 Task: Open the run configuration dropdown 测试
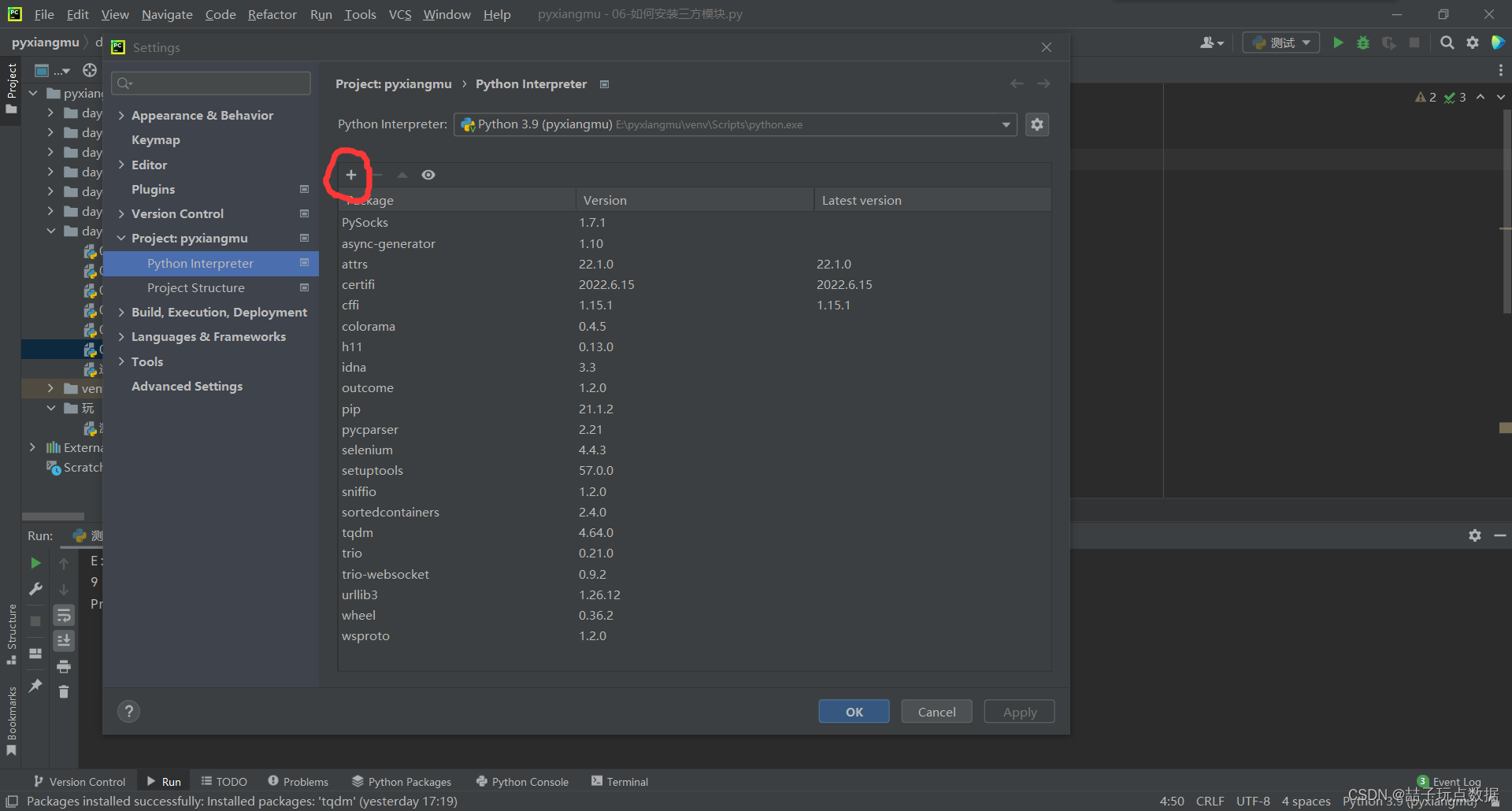[x=1281, y=43]
